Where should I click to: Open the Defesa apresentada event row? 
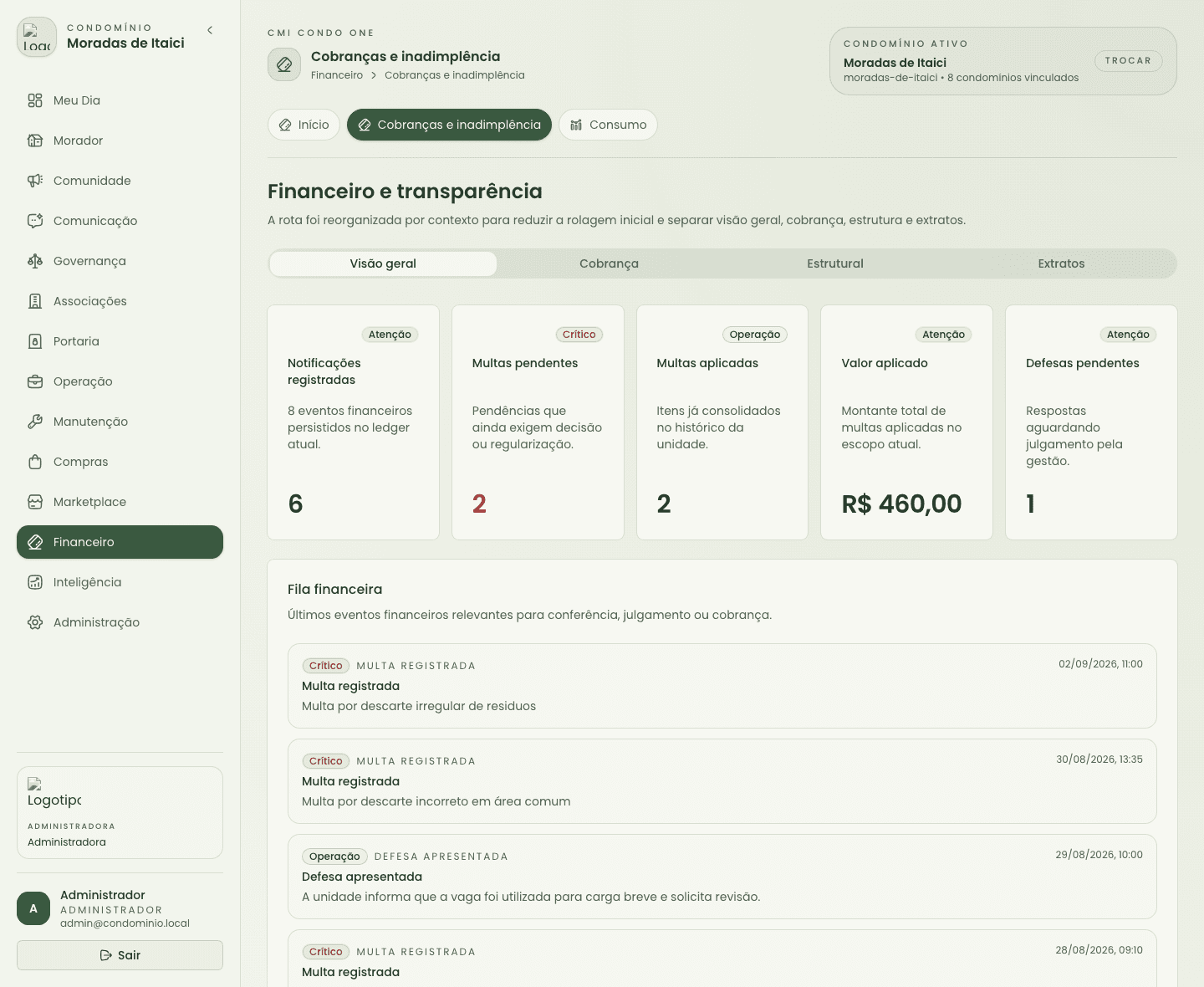(722, 877)
